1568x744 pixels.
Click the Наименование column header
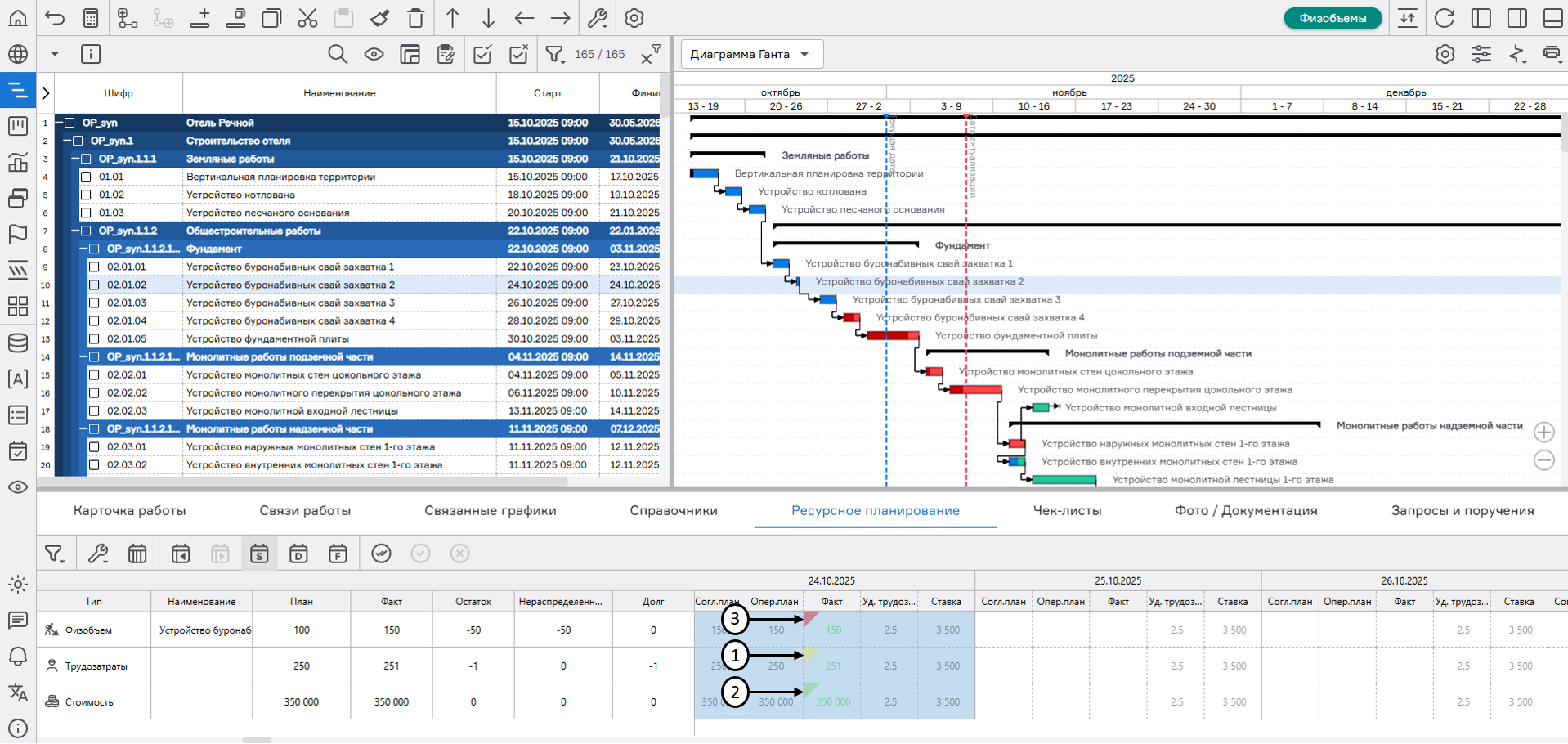pyautogui.click(x=339, y=93)
